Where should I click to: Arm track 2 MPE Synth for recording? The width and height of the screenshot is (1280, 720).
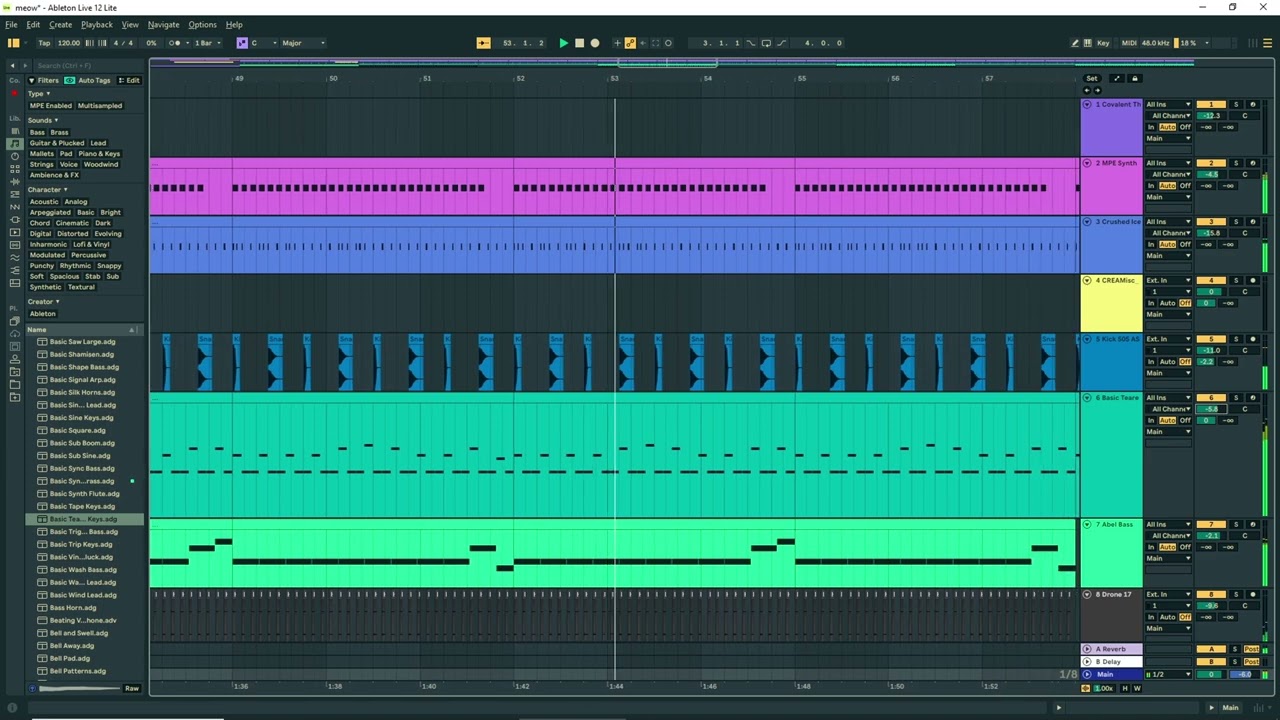pos(1252,163)
